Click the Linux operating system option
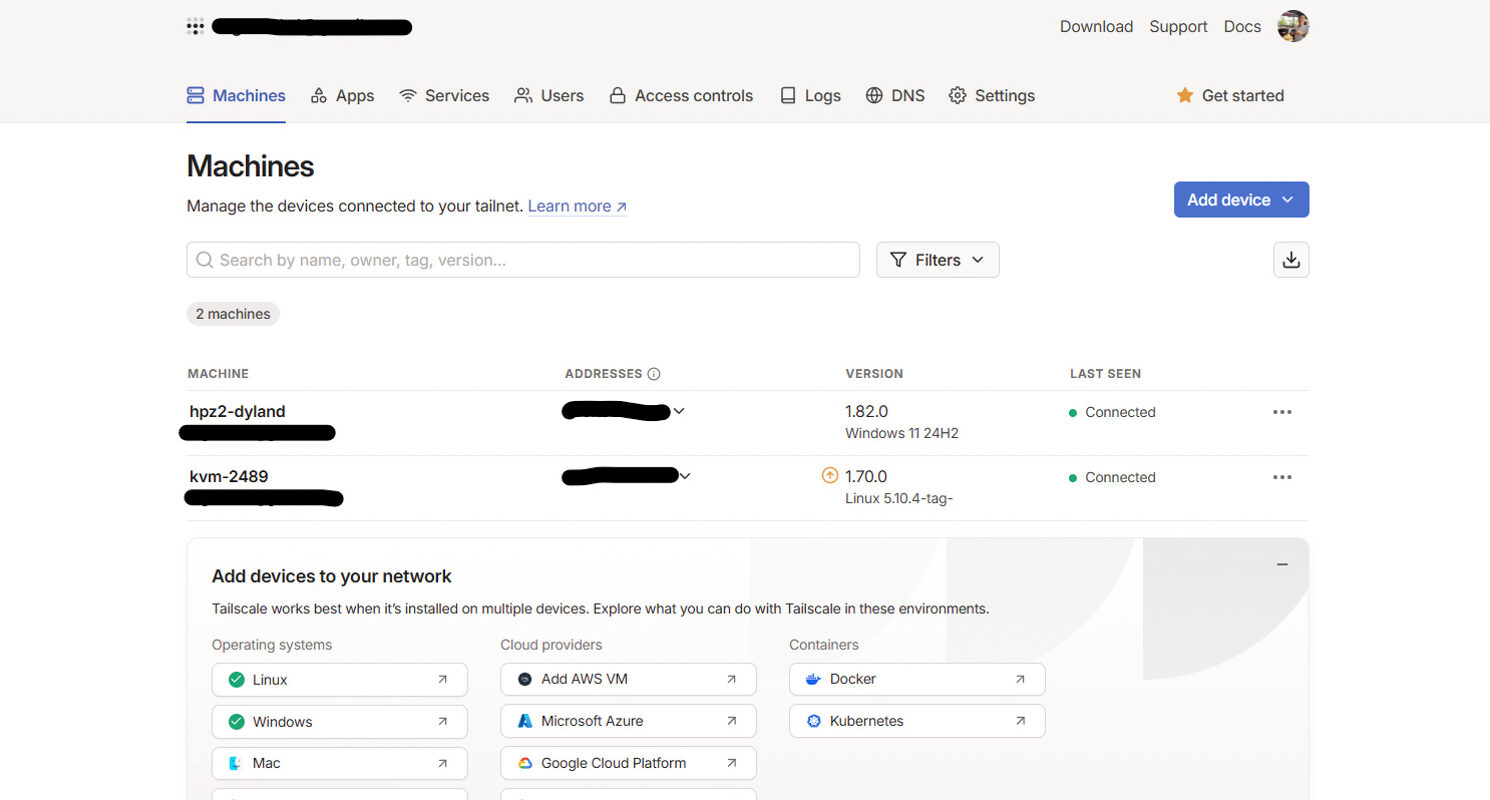 [x=340, y=680]
